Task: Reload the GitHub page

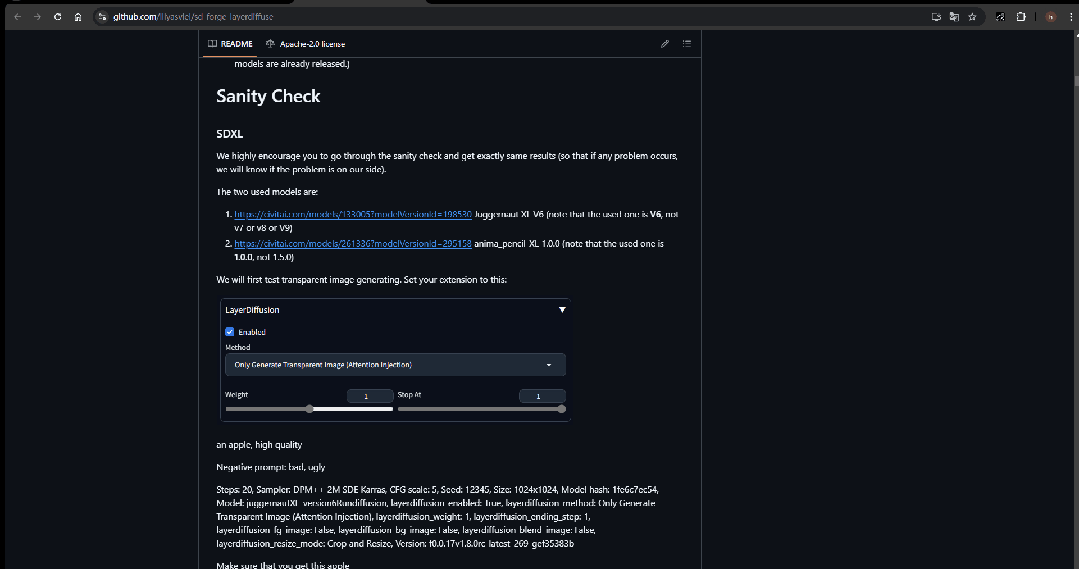Action: [x=58, y=17]
